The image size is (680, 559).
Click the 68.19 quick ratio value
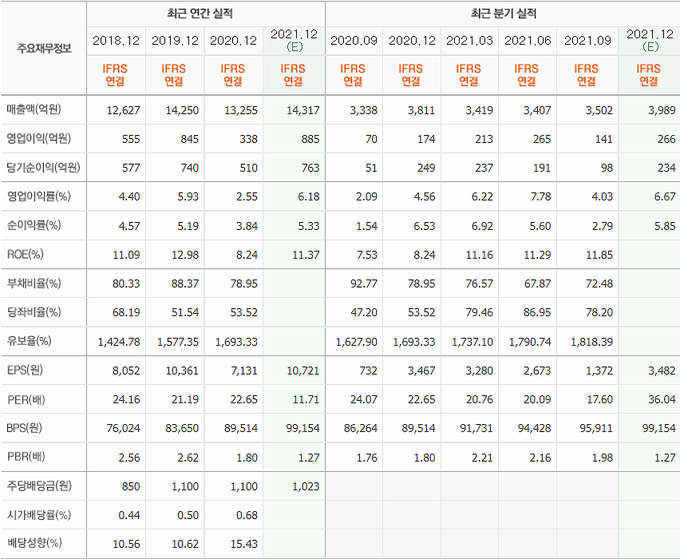pyautogui.click(x=126, y=312)
